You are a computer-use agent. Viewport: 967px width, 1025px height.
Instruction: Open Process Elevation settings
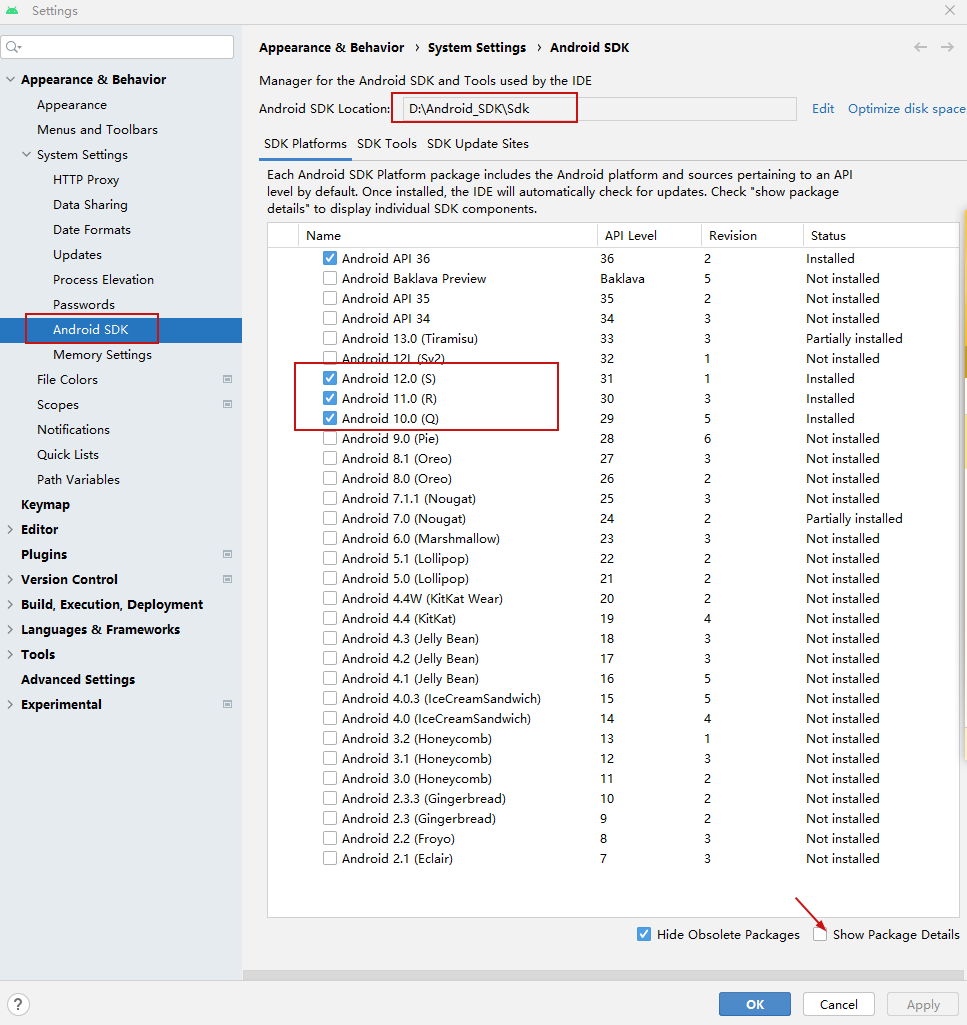pos(103,279)
